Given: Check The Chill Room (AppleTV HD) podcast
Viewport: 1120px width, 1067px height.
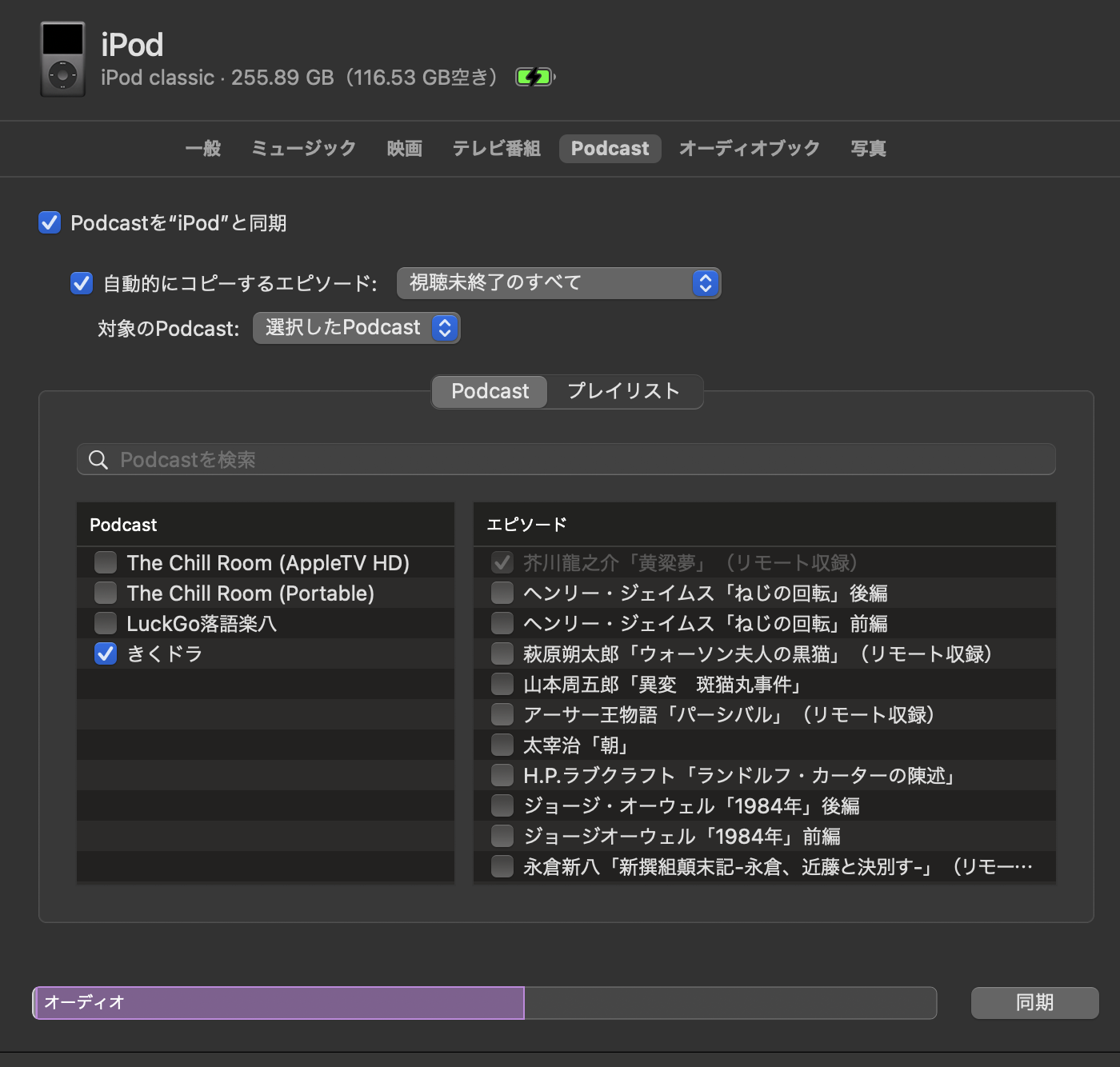Looking at the screenshot, I should click(x=106, y=562).
